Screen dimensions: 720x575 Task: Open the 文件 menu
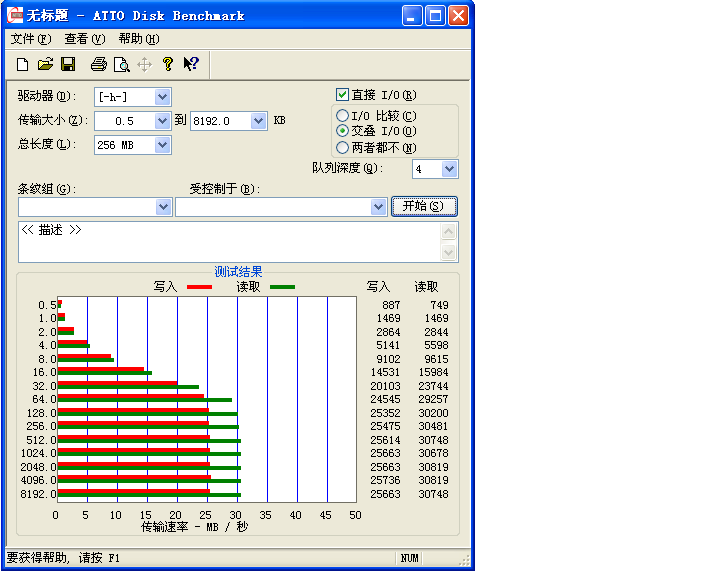(x=30, y=39)
